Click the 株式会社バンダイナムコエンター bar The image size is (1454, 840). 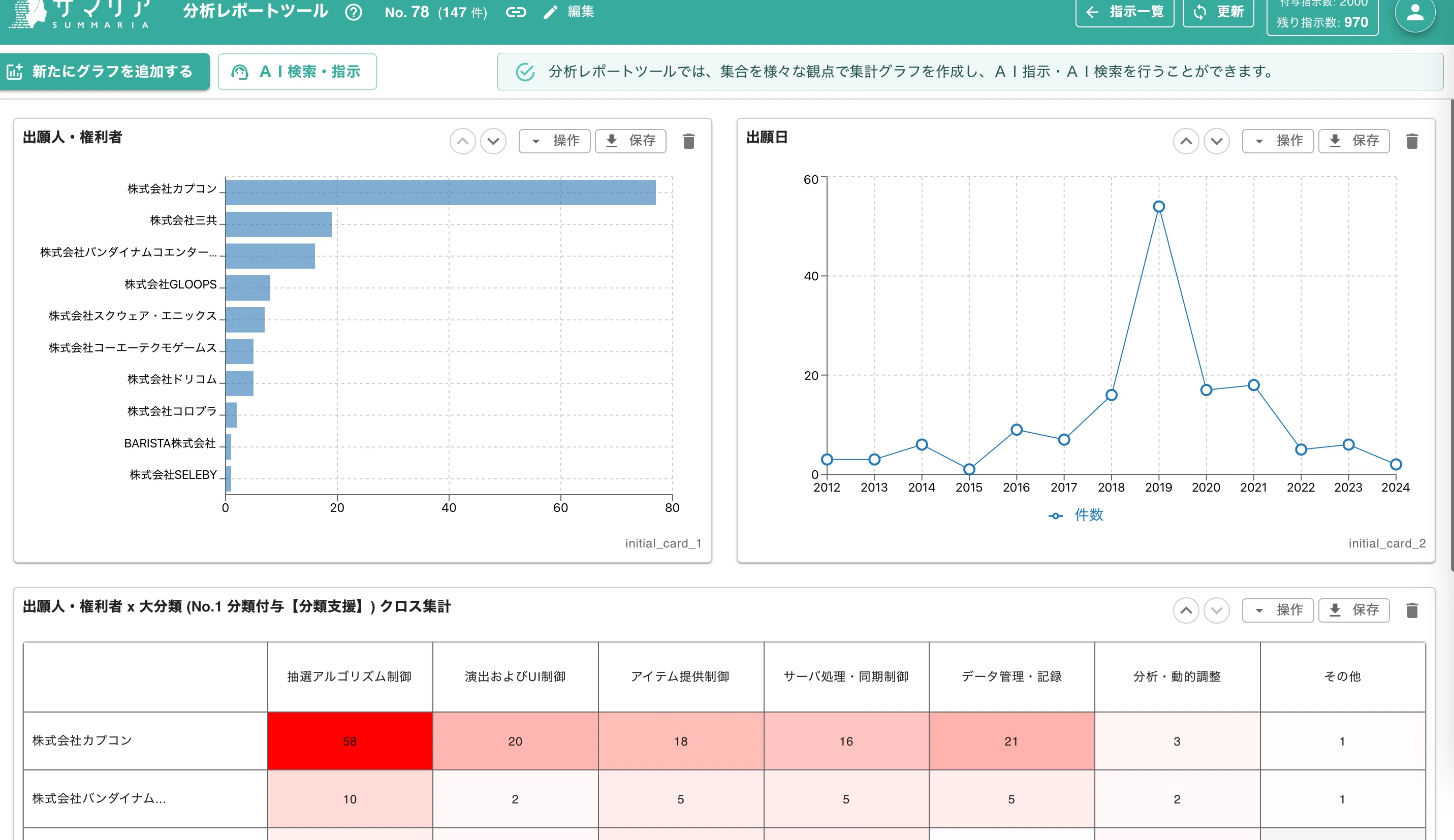click(x=271, y=256)
